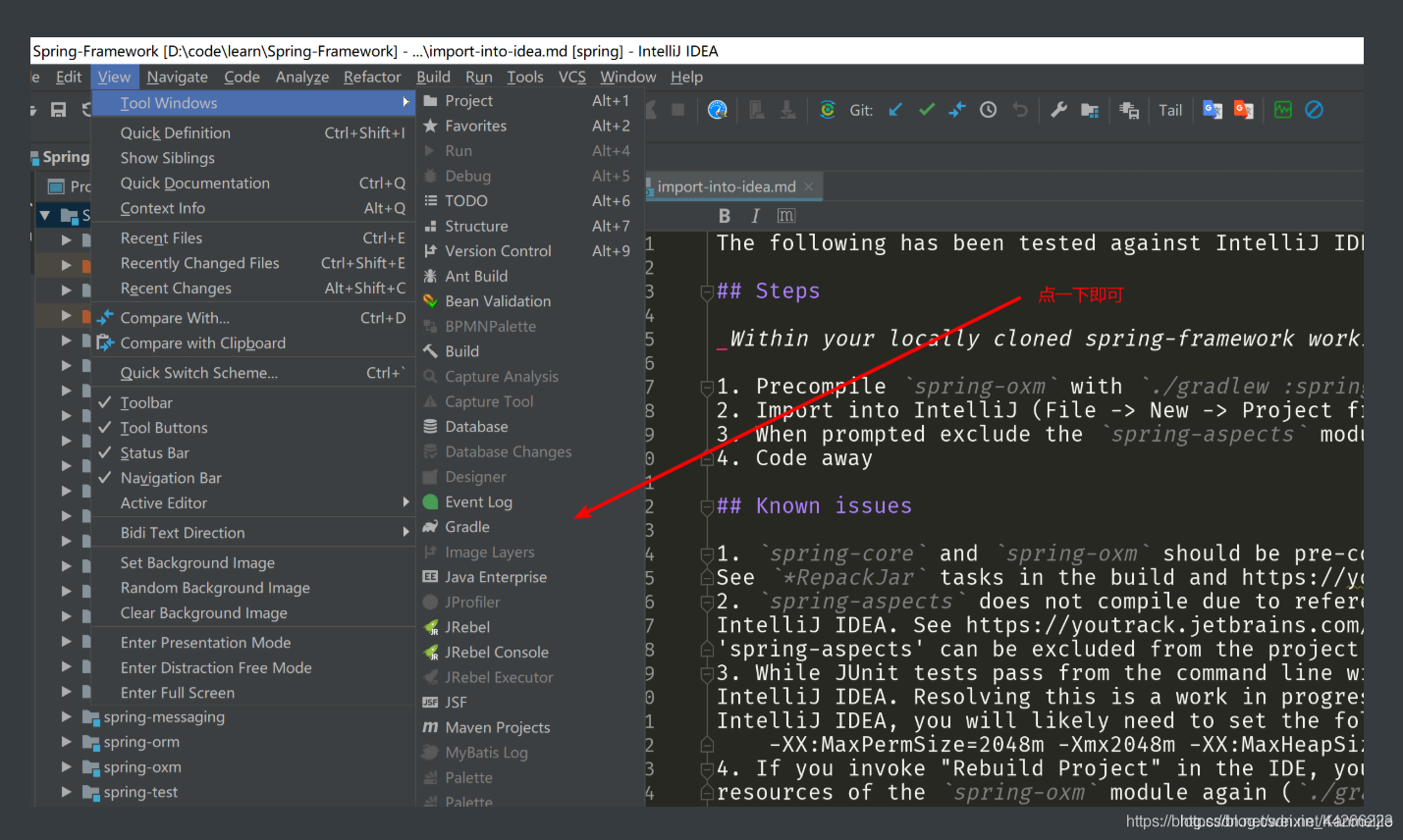Open the Window menu

click(x=628, y=77)
